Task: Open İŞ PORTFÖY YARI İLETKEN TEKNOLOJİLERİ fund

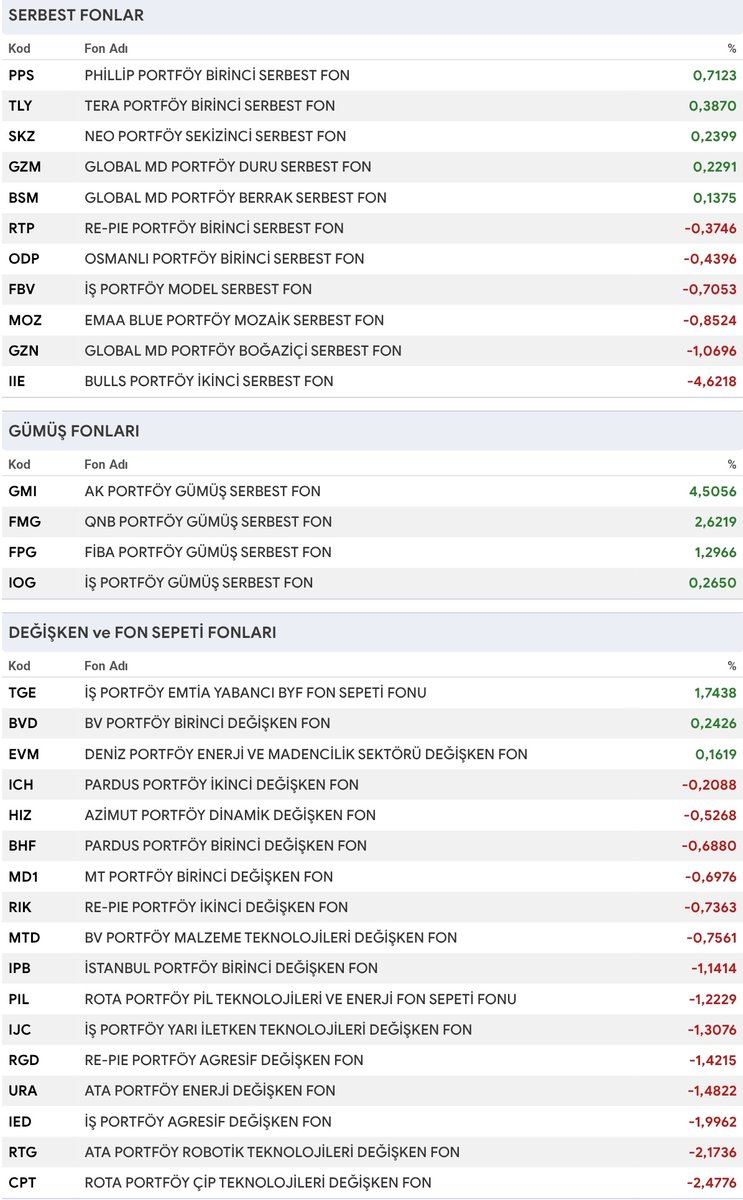Action: (278, 1030)
